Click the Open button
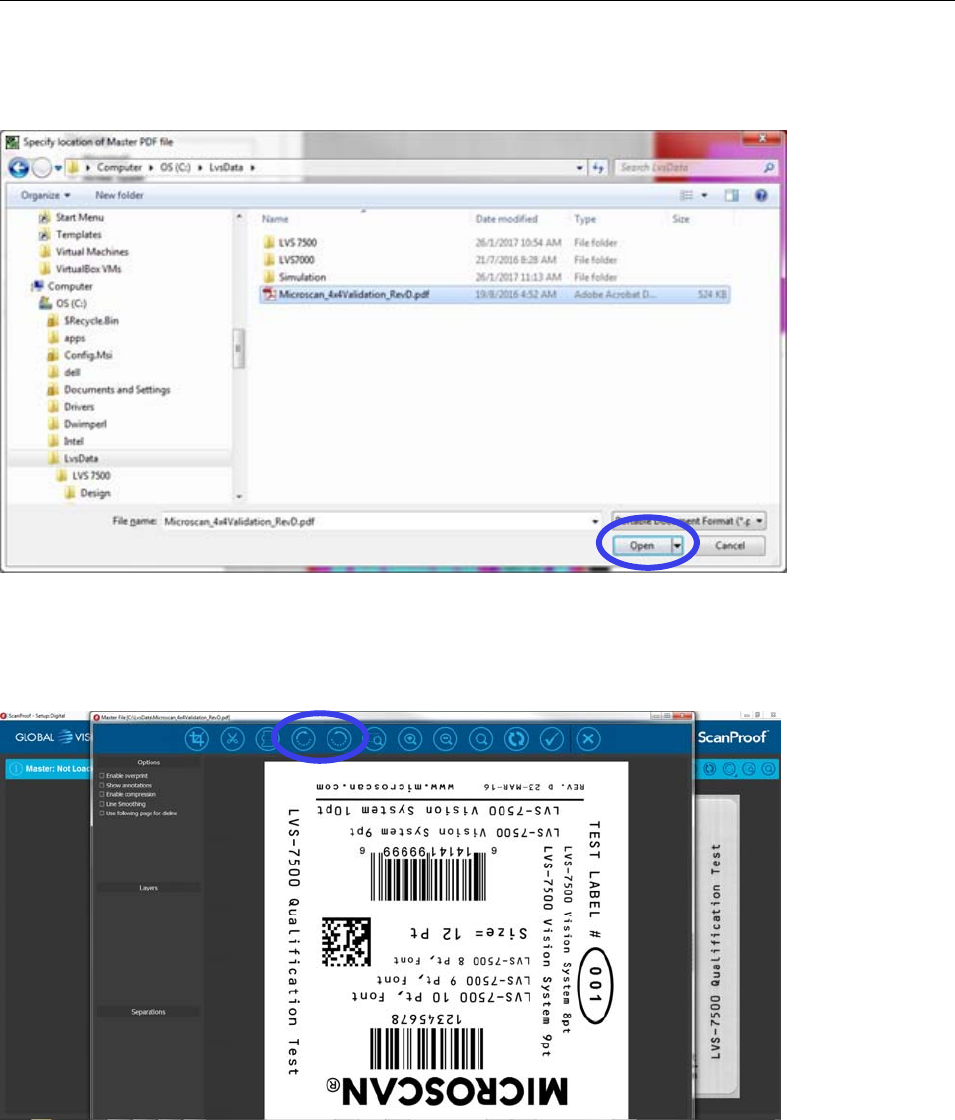 pos(641,546)
